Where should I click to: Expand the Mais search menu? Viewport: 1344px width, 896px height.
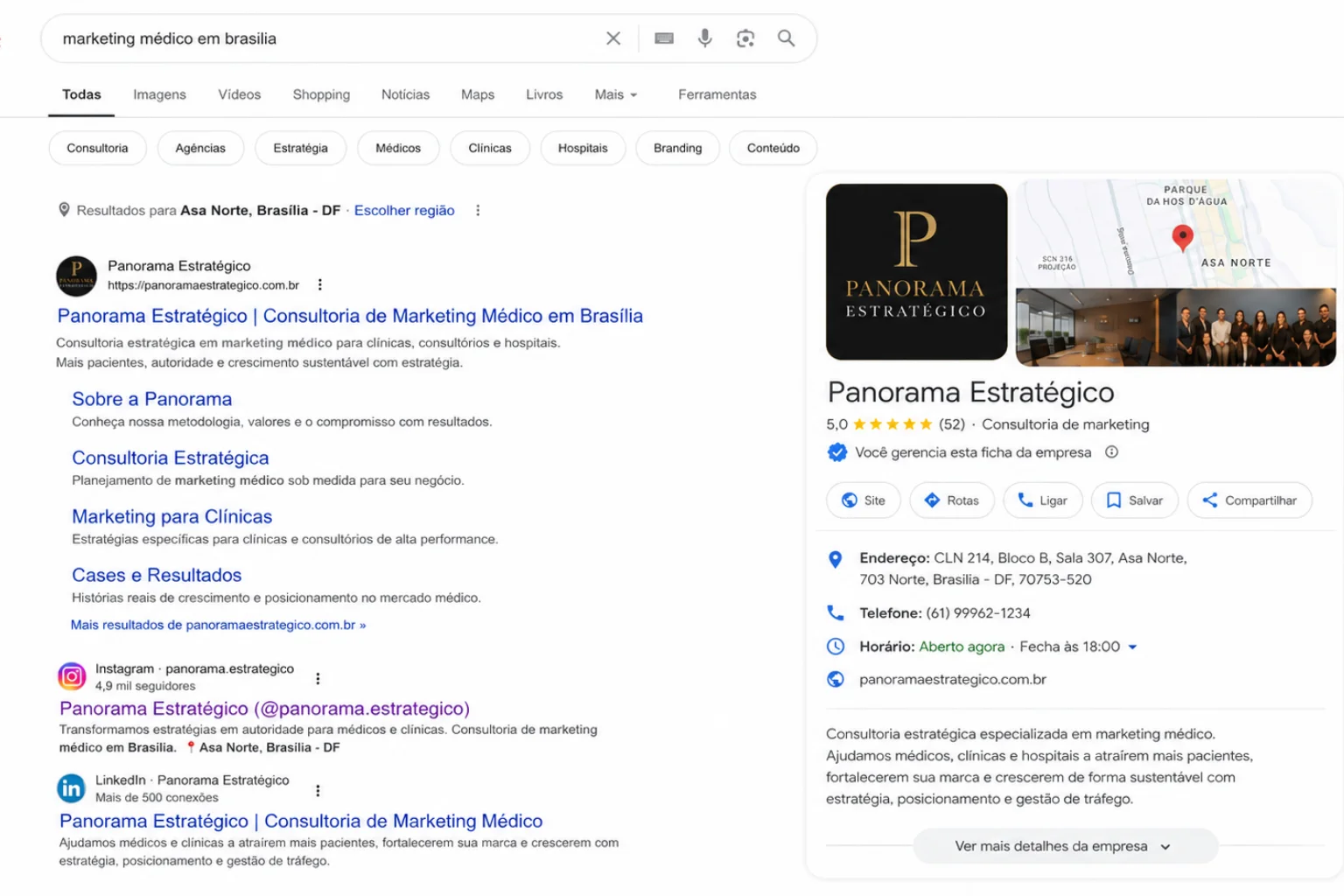(616, 94)
